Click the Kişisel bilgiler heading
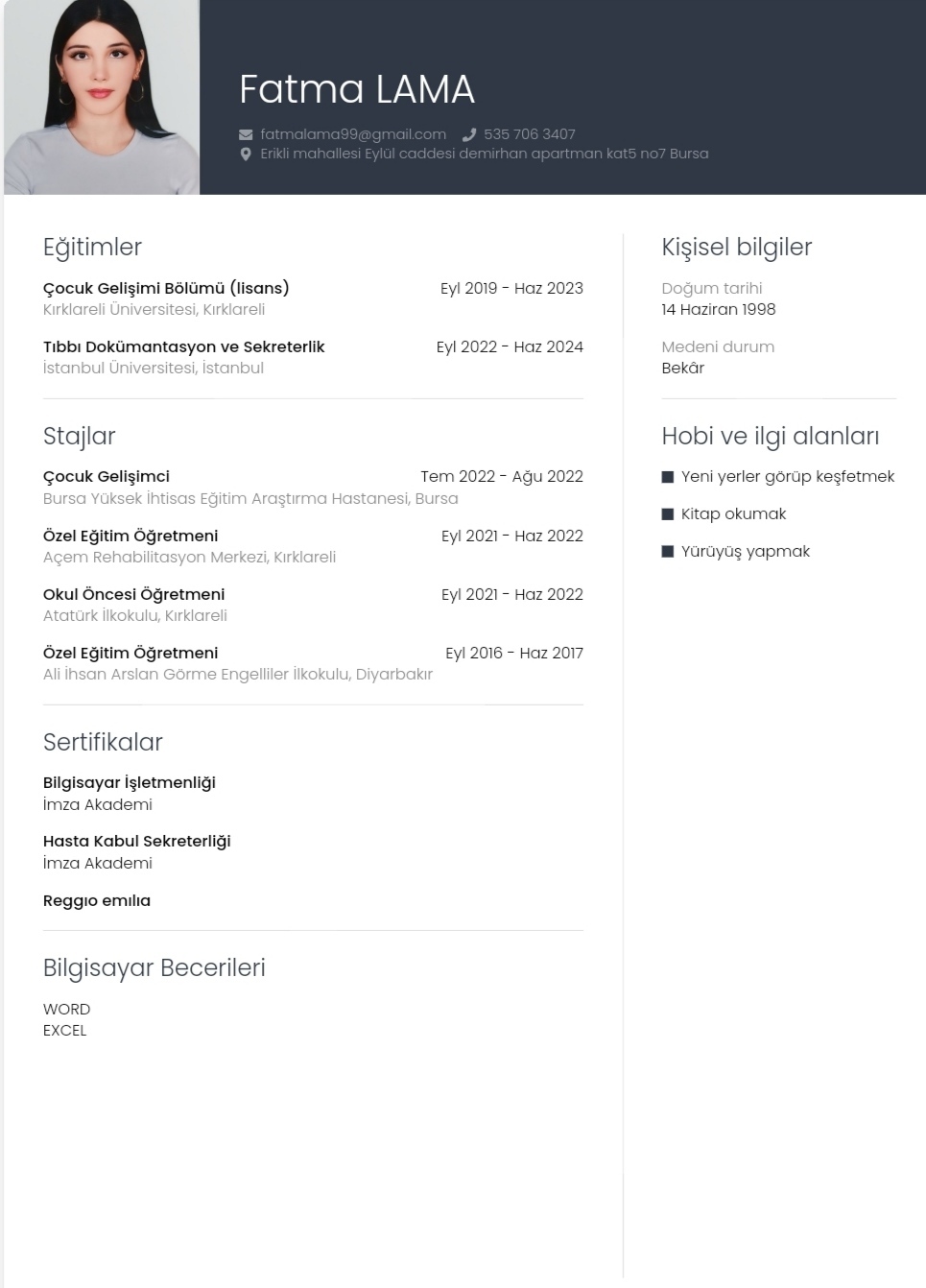926x1288 pixels. (x=737, y=248)
